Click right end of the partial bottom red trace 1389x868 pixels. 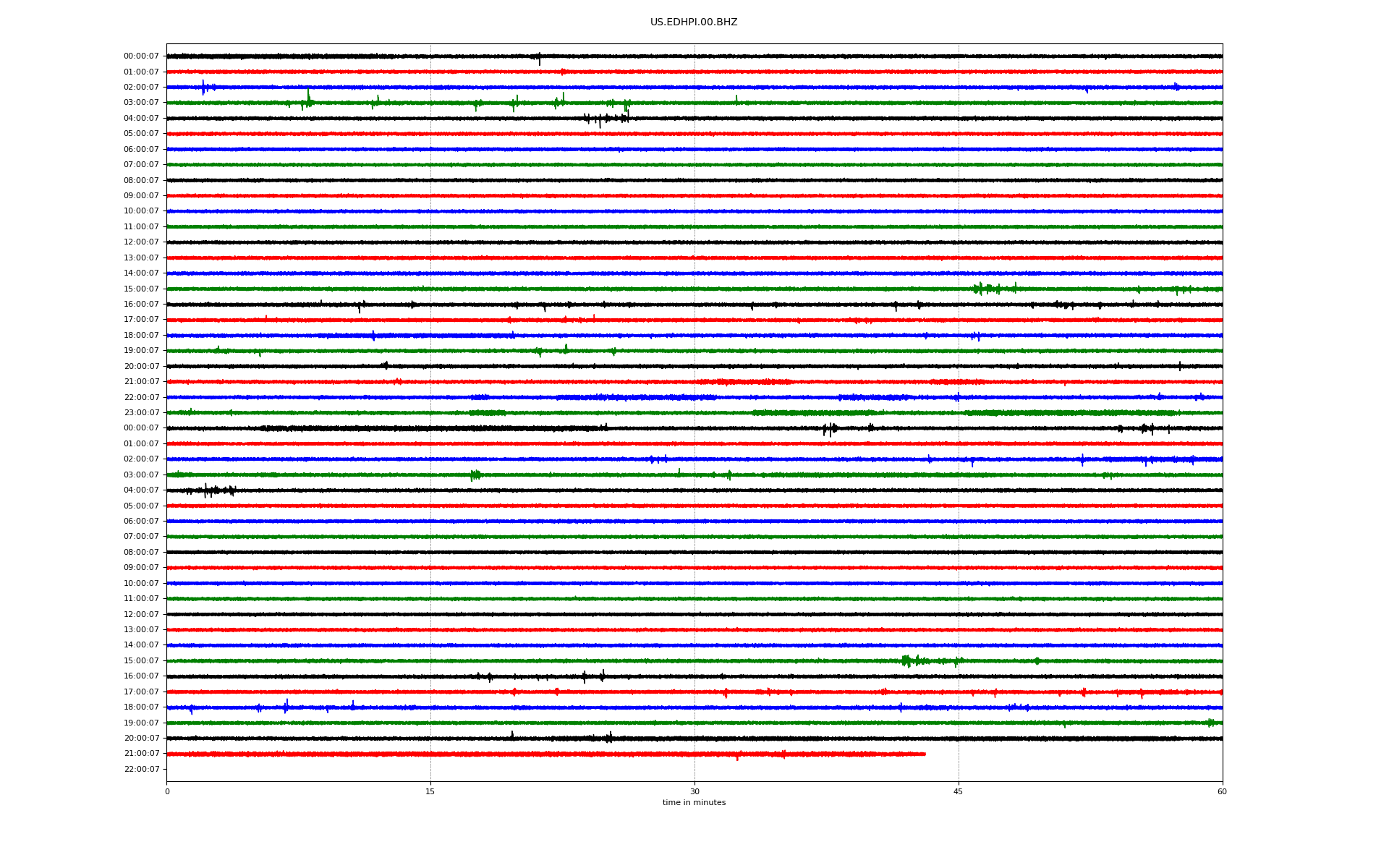(x=924, y=754)
